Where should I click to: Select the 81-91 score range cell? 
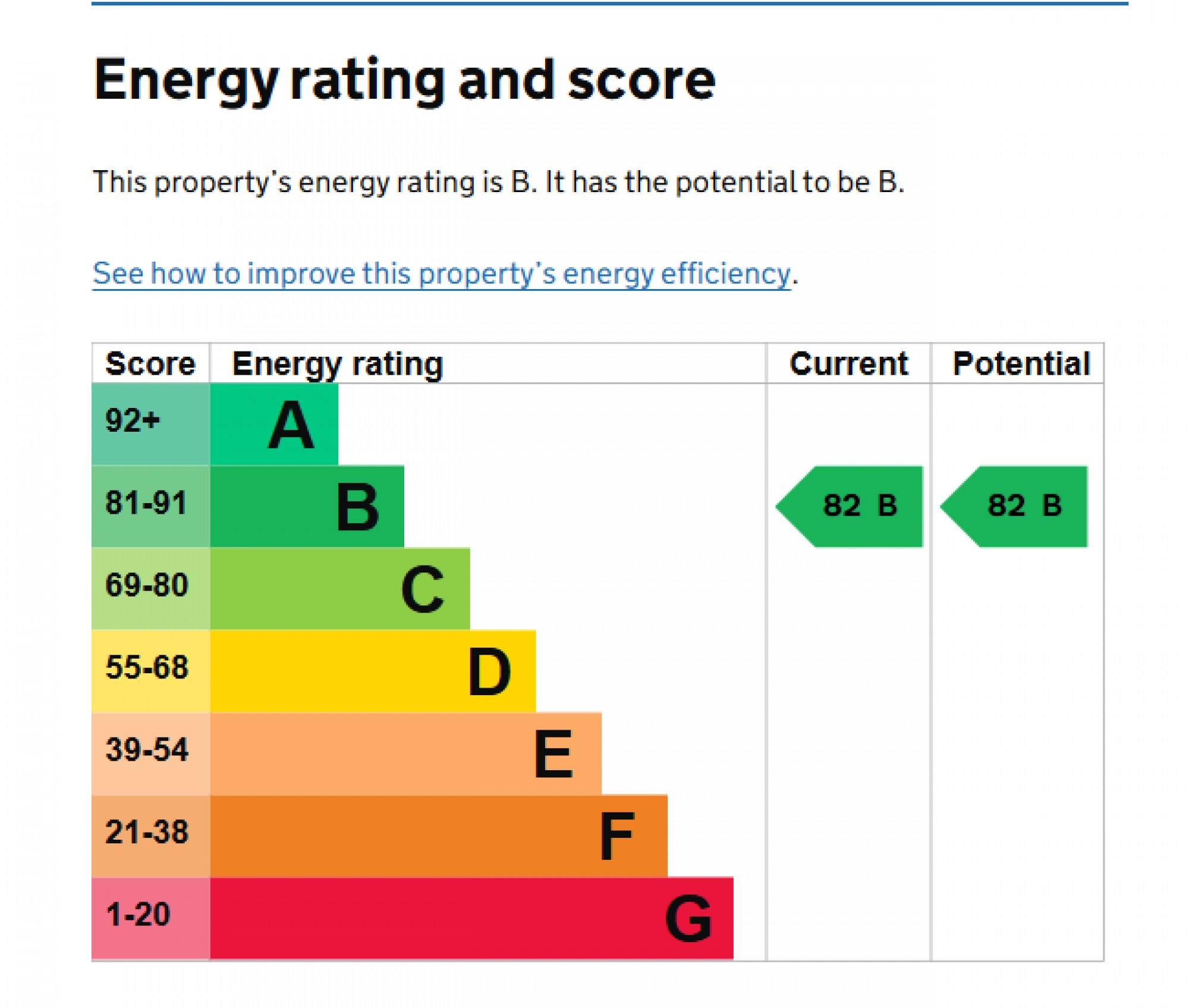(x=150, y=506)
